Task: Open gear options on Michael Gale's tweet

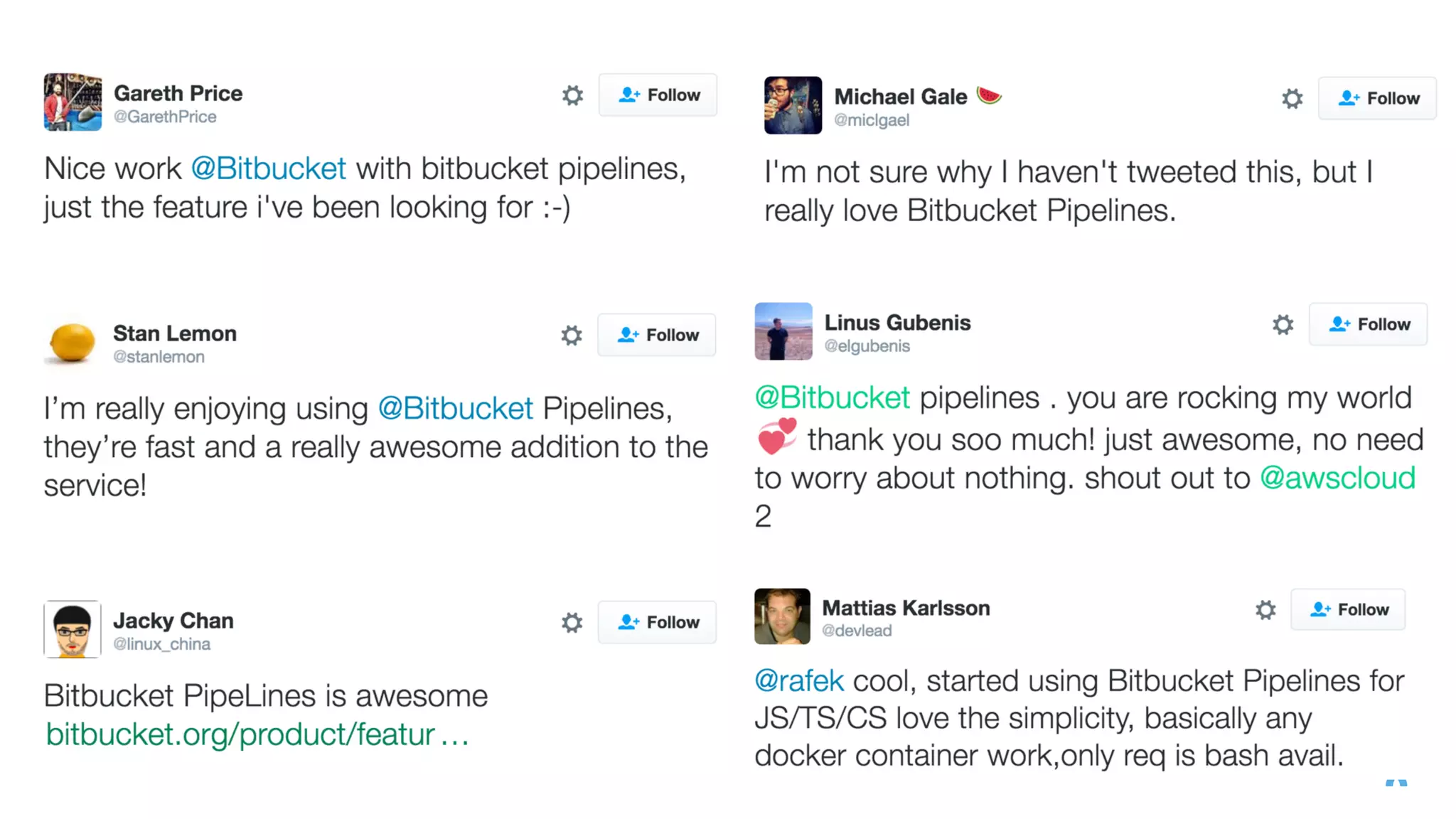Action: [1292, 99]
